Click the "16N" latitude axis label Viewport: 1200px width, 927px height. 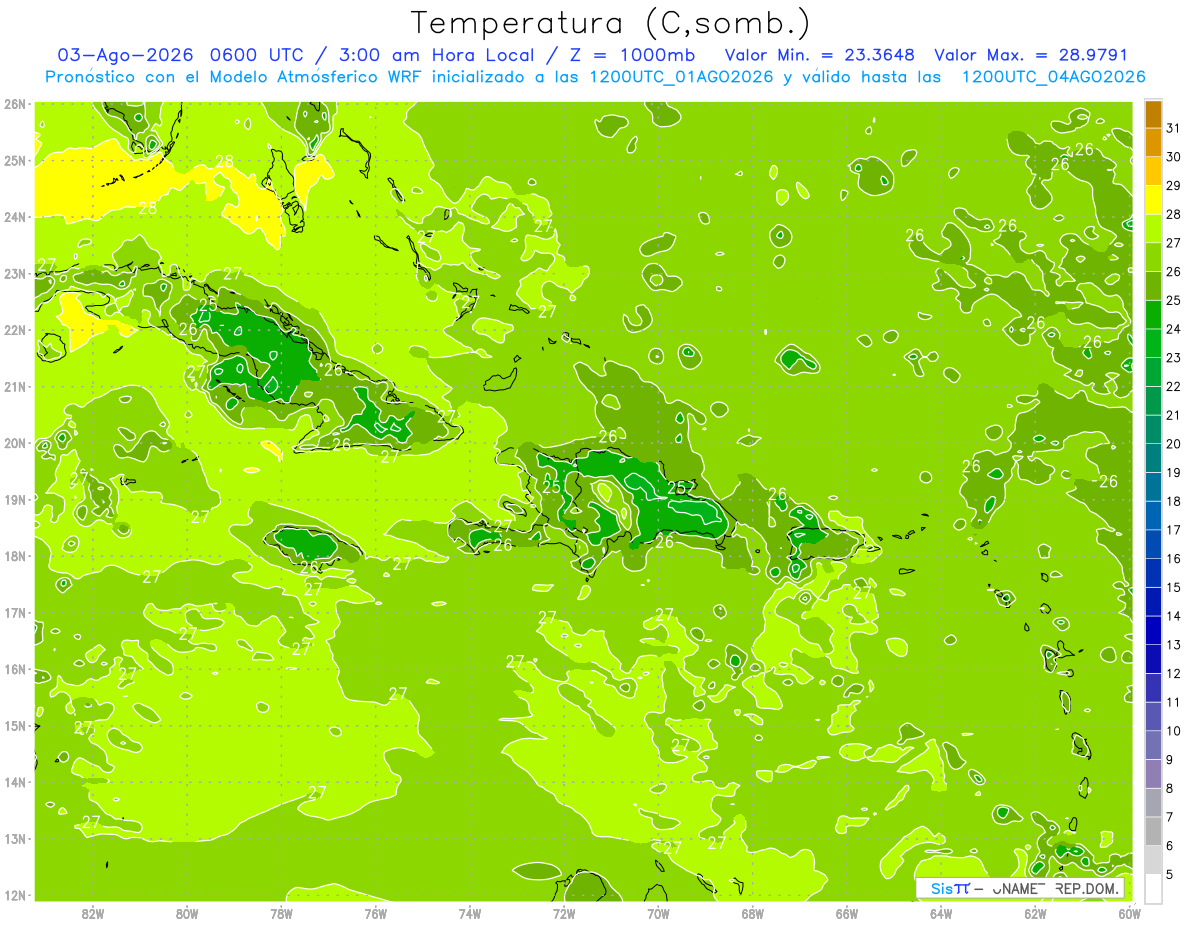(x=15, y=669)
